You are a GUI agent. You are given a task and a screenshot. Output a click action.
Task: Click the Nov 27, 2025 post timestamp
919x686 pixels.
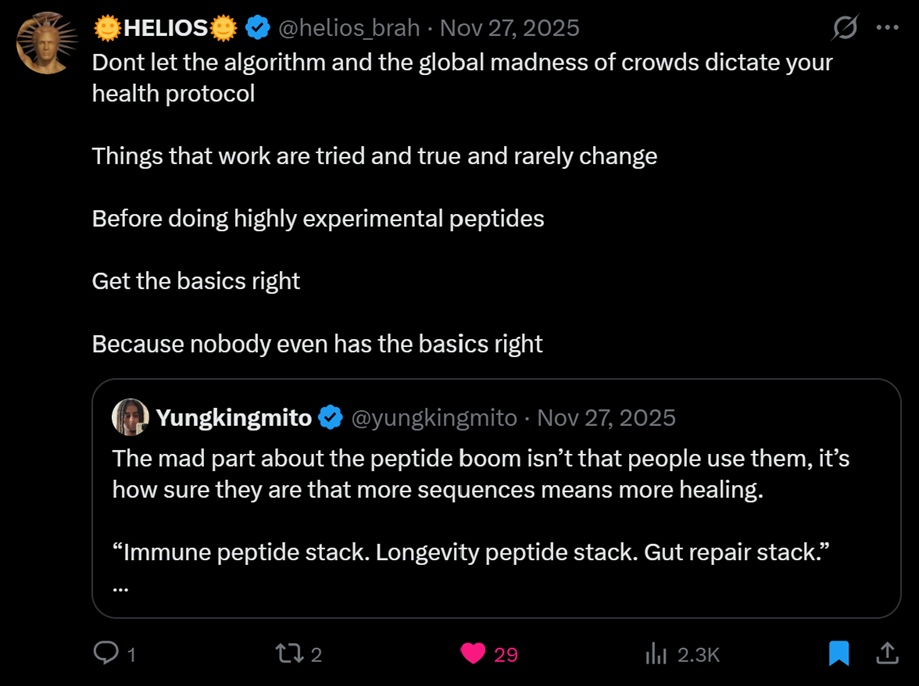510,28
